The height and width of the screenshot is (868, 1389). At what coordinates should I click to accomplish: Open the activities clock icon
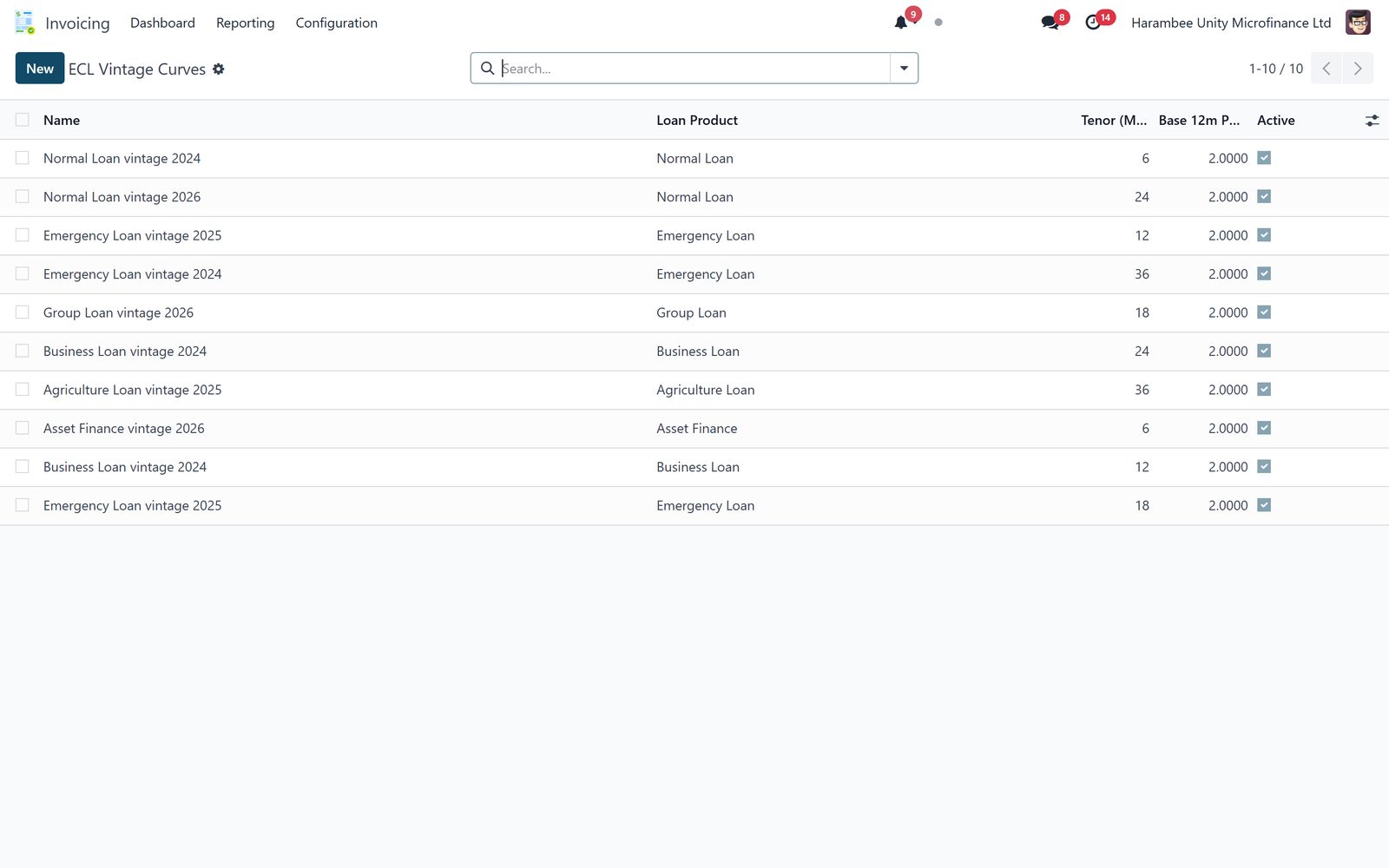pos(1093,23)
